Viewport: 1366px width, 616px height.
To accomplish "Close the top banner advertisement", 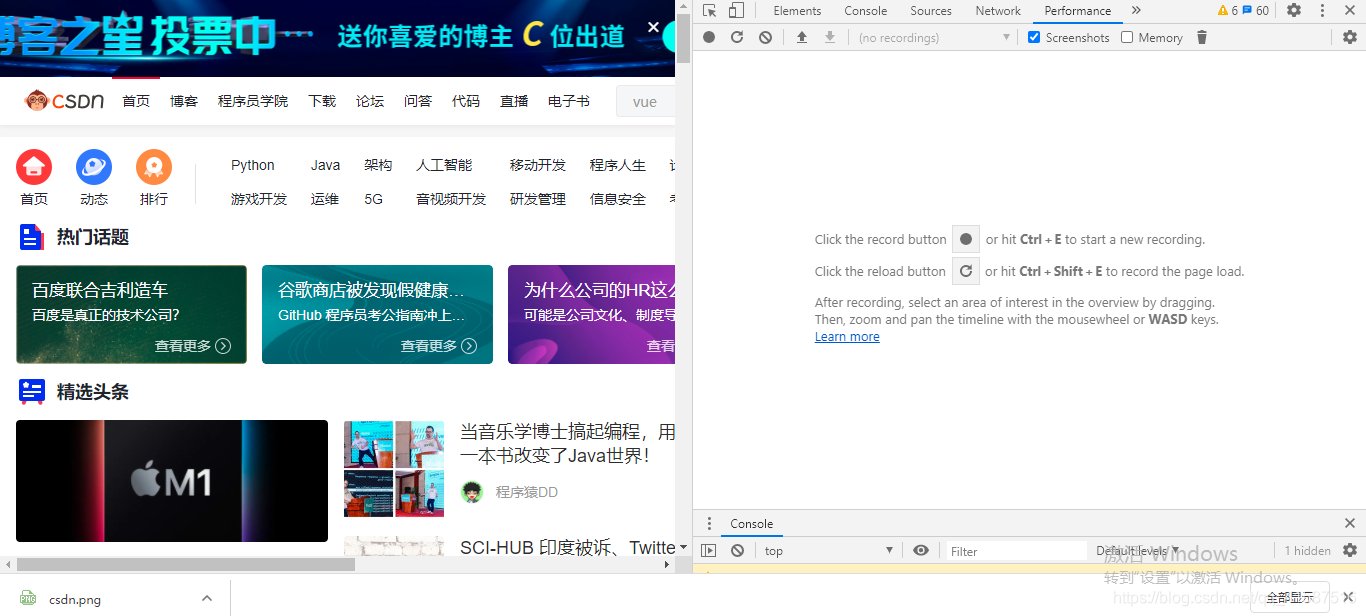I will point(654,27).
